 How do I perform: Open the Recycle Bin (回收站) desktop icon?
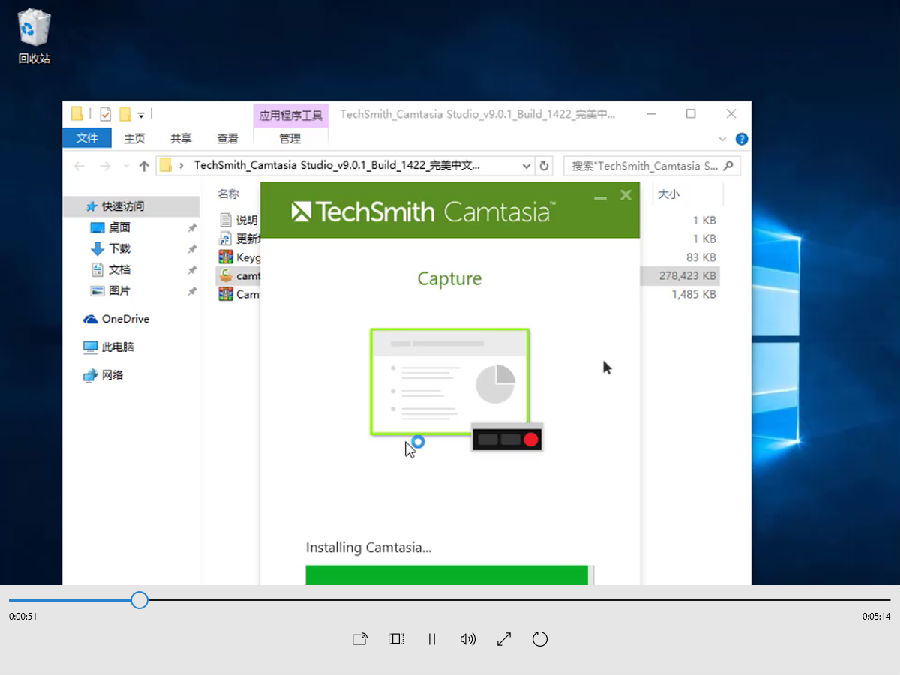[34, 36]
